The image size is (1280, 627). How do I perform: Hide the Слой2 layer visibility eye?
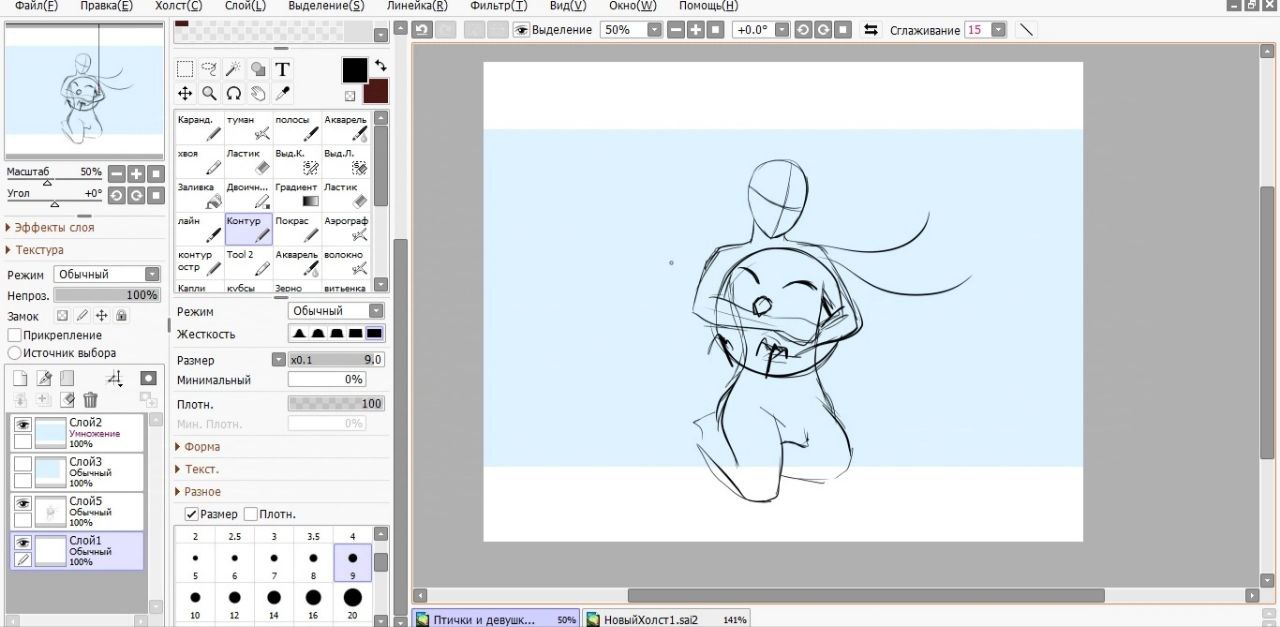(22, 425)
